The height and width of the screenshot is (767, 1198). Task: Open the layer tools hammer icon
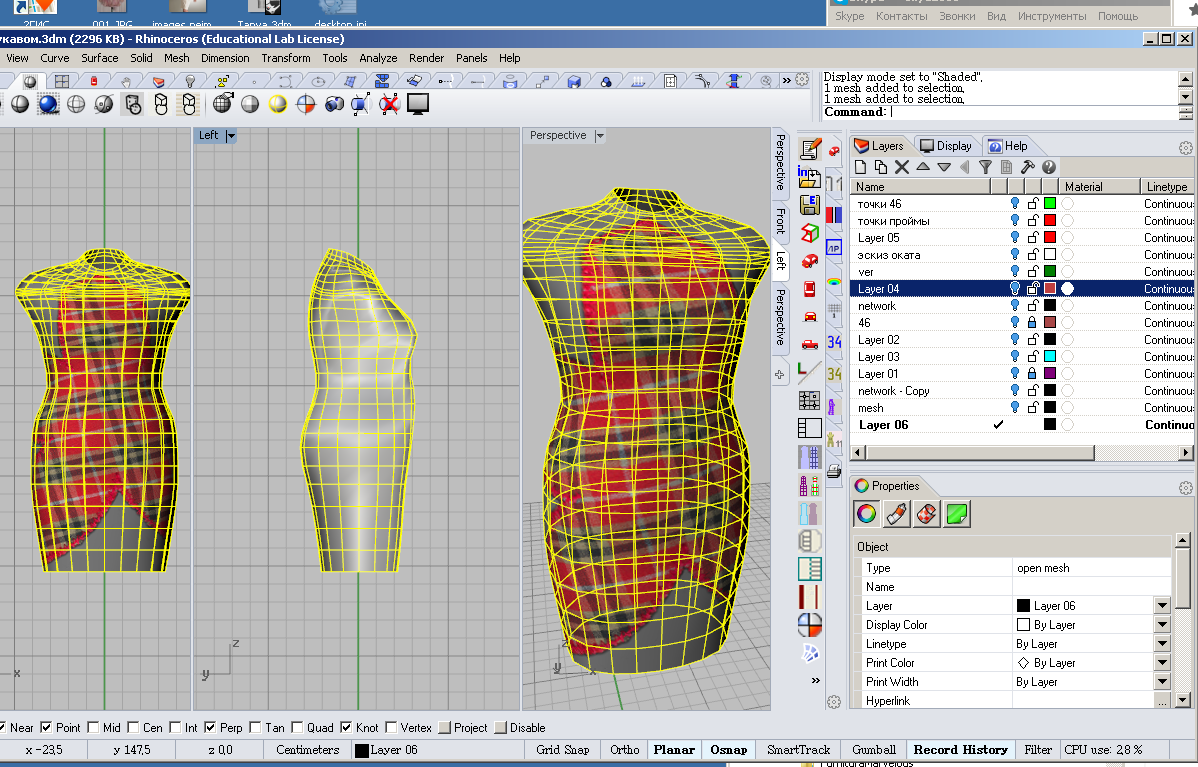(x=1027, y=167)
